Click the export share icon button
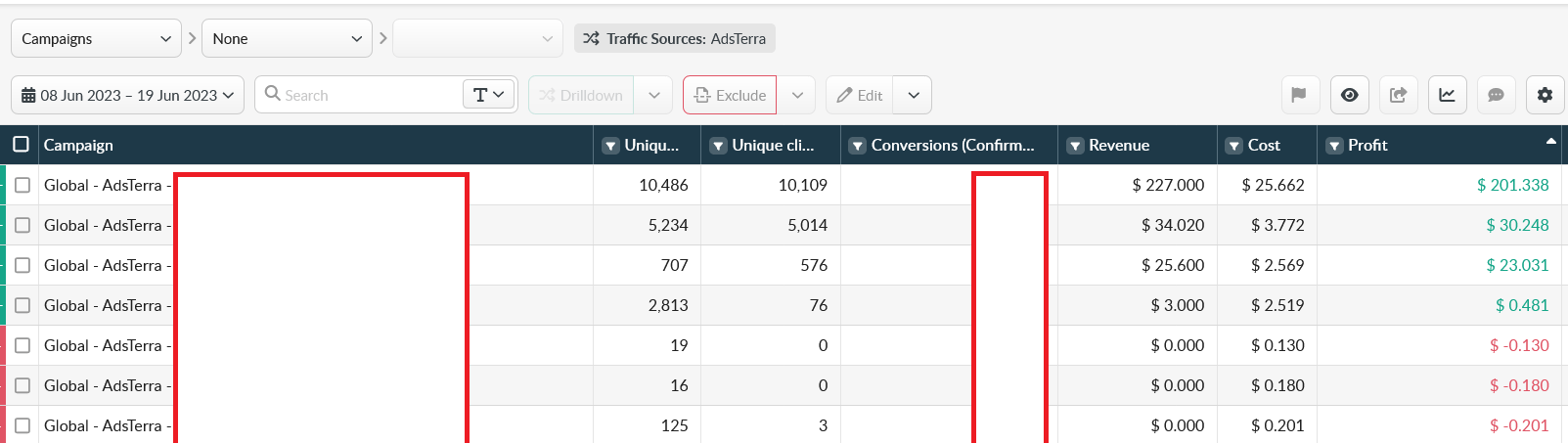Screen dimensions: 1568x443 (x=1398, y=95)
